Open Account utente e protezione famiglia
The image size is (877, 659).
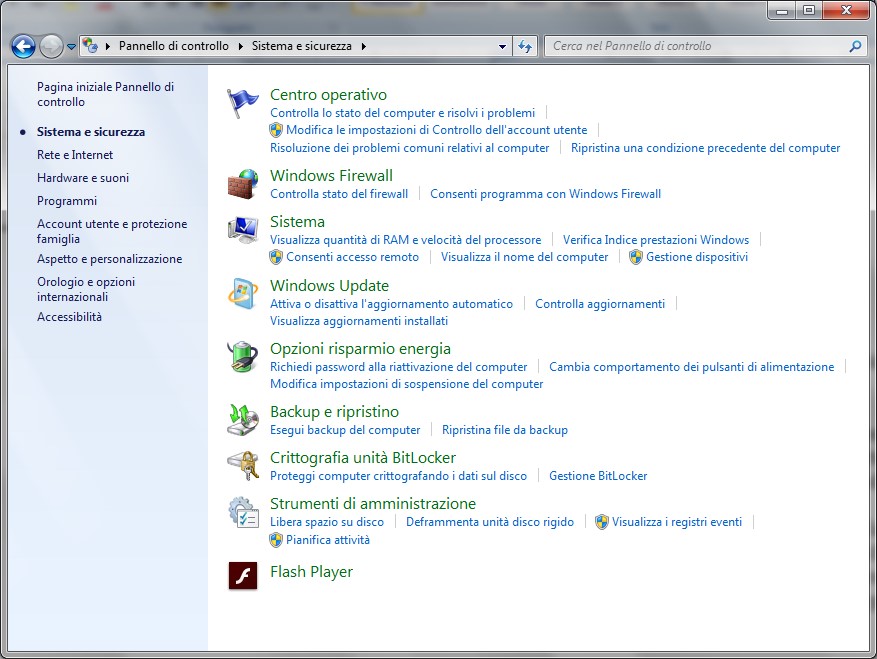(112, 231)
